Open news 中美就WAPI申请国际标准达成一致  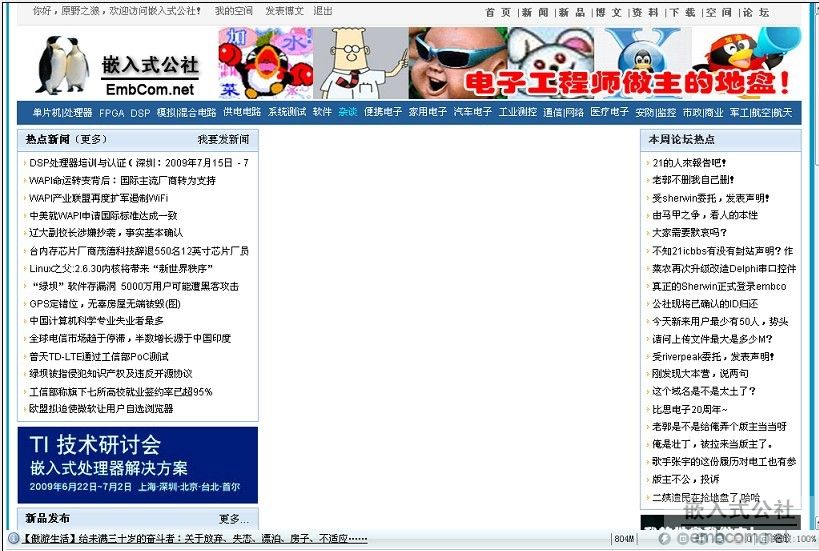click(x=103, y=216)
